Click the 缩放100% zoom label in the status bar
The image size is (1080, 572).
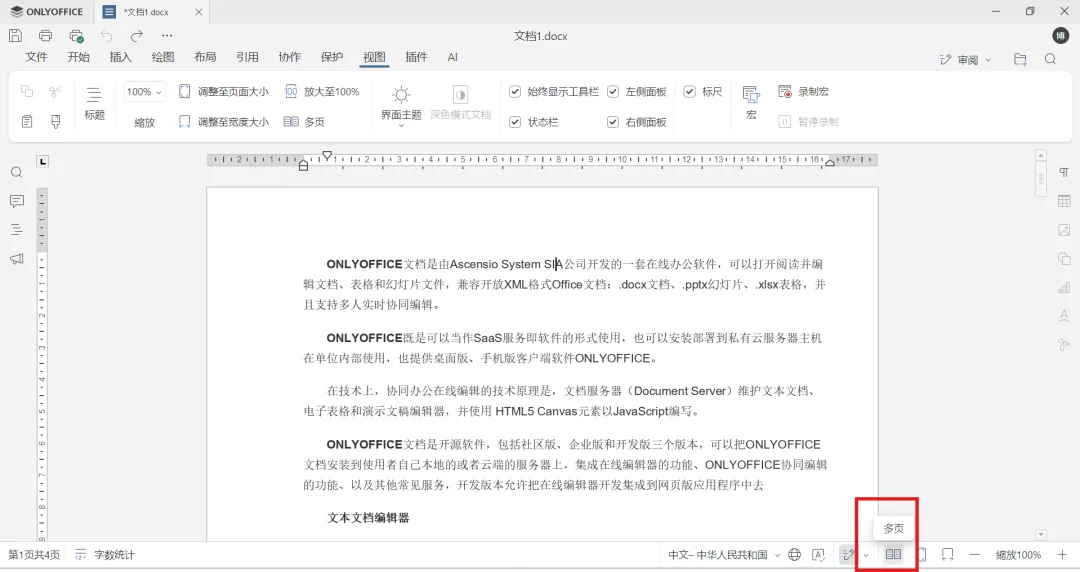(1018, 555)
